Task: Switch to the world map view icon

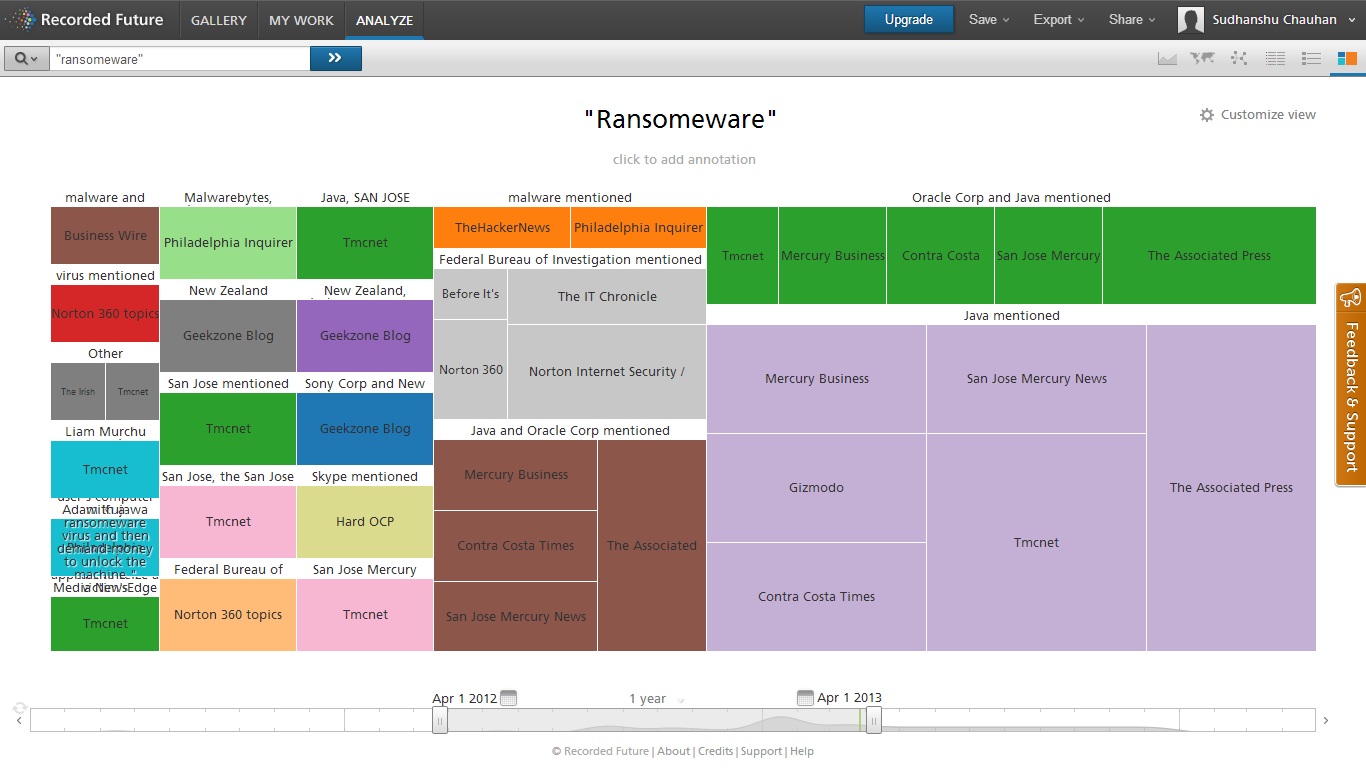Action: pos(1202,58)
